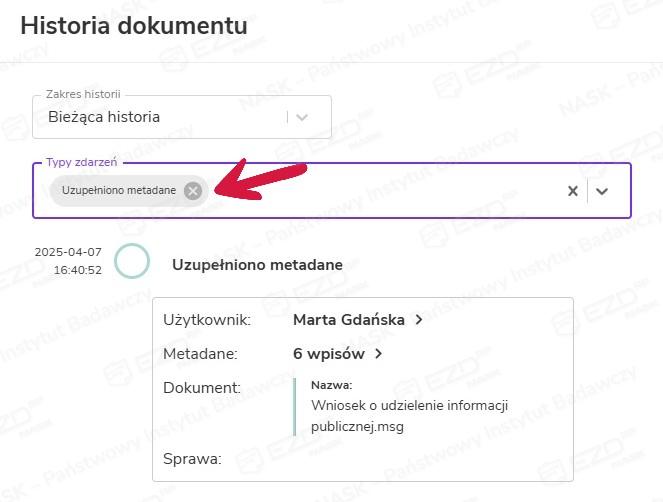Open Zakres historii dropdown chevron
663x502 pixels.
pos(302,117)
